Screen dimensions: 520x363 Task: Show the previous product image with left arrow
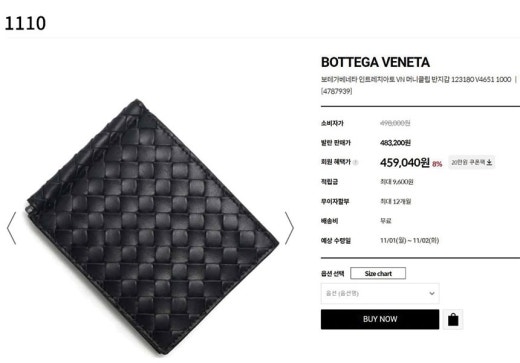click(11, 228)
